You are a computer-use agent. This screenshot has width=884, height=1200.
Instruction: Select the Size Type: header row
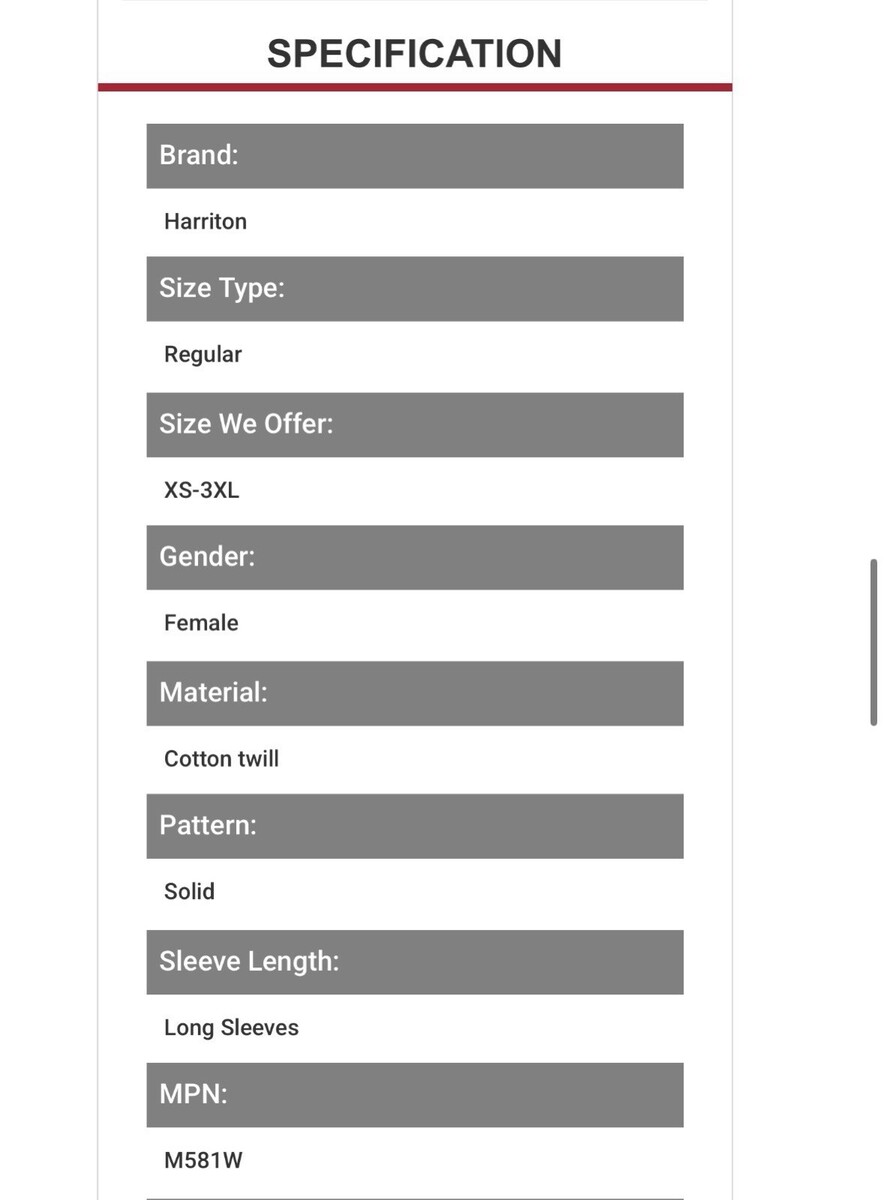coord(415,289)
